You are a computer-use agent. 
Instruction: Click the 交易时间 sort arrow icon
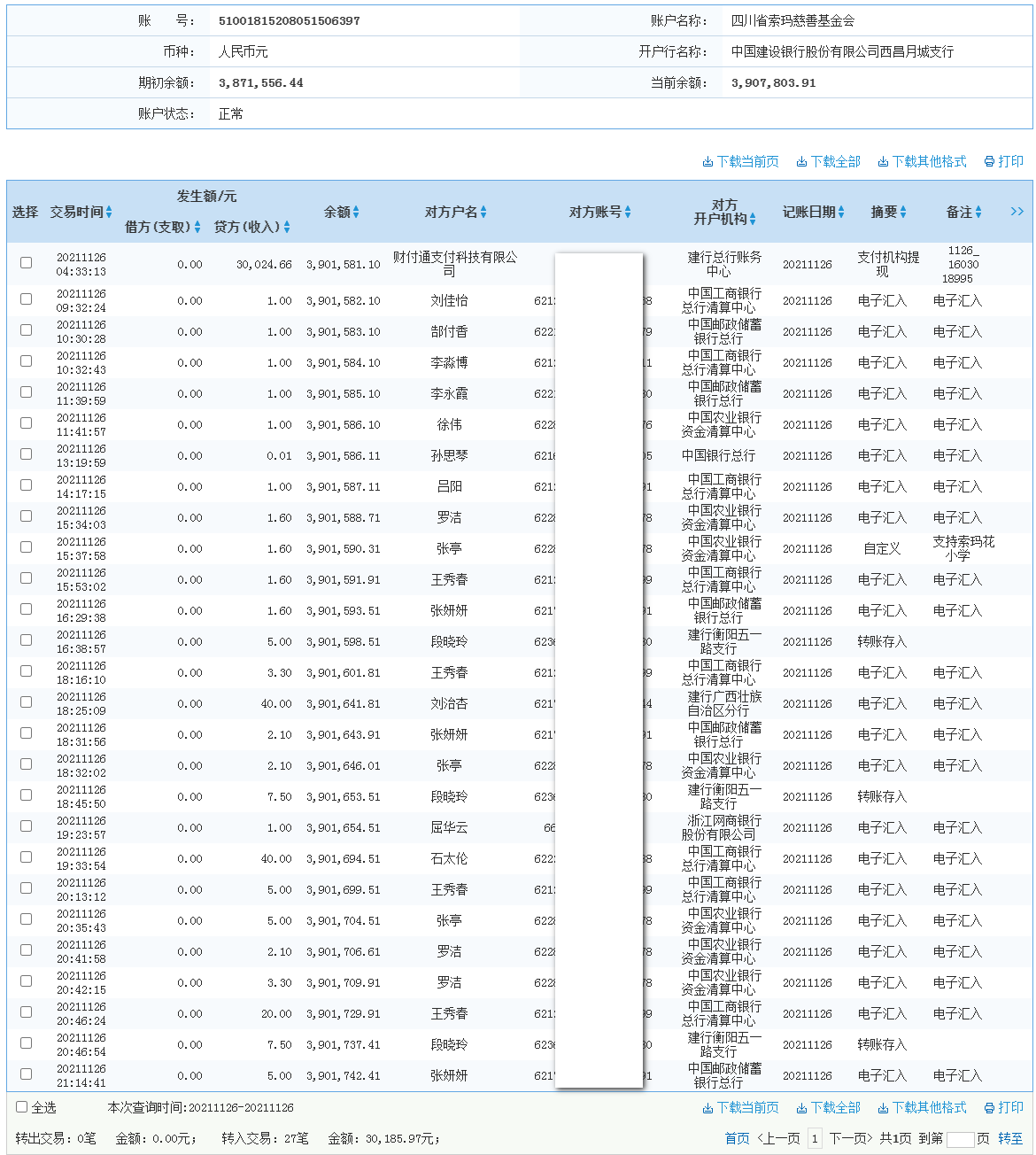pyautogui.click(x=110, y=212)
